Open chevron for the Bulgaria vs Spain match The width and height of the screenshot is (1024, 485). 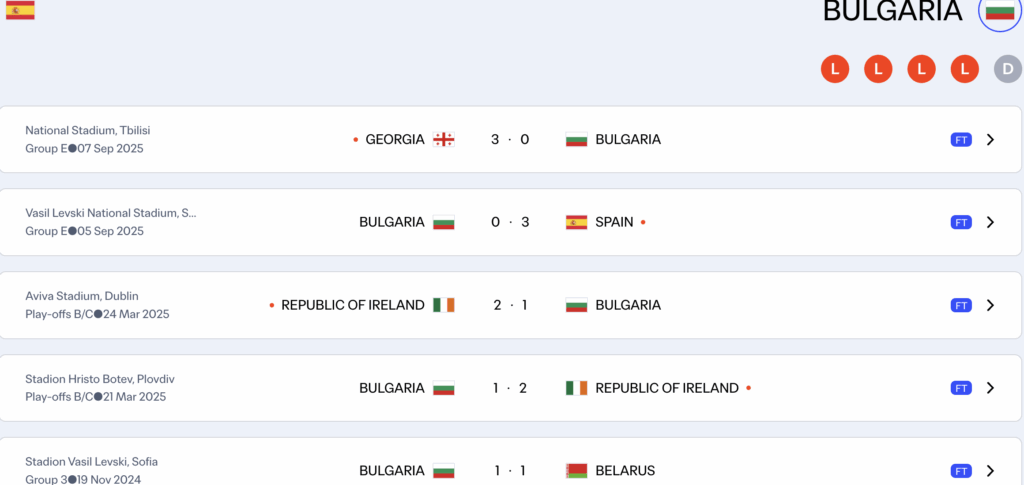[x=990, y=222]
